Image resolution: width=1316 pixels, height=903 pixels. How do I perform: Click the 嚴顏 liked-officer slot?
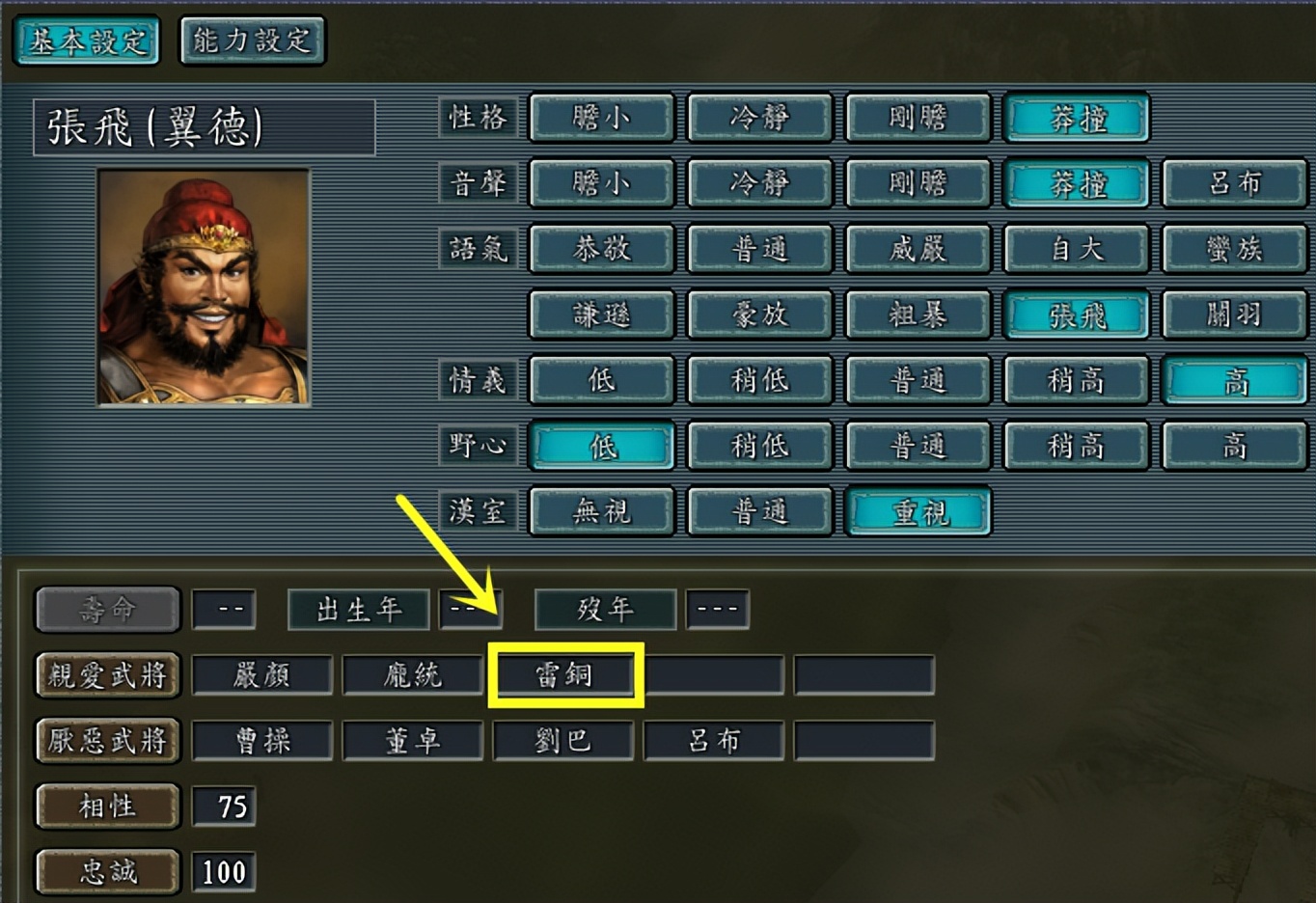[262, 675]
